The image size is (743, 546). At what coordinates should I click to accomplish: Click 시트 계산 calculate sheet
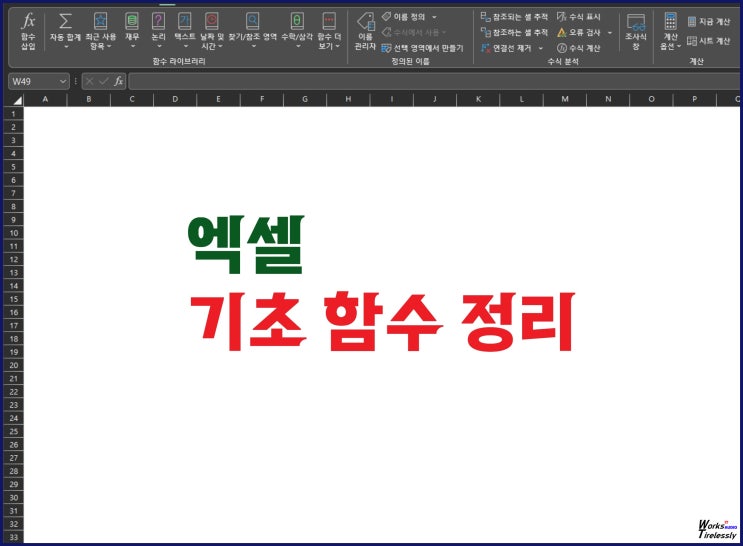(x=709, y=41)
